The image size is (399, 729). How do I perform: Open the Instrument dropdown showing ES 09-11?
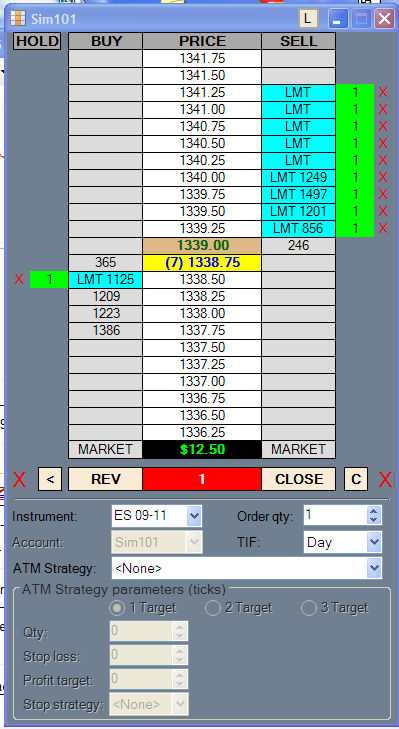[194, 516]
